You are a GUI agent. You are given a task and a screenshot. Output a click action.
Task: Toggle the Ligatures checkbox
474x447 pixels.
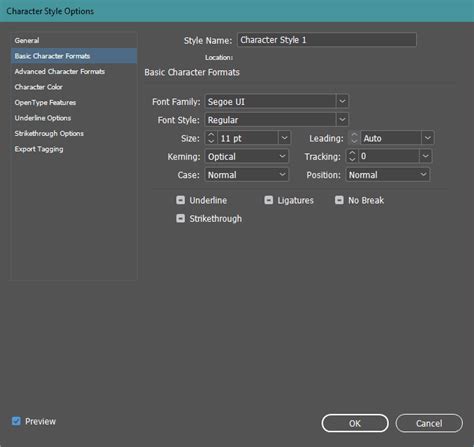click(x=269, y=200)
